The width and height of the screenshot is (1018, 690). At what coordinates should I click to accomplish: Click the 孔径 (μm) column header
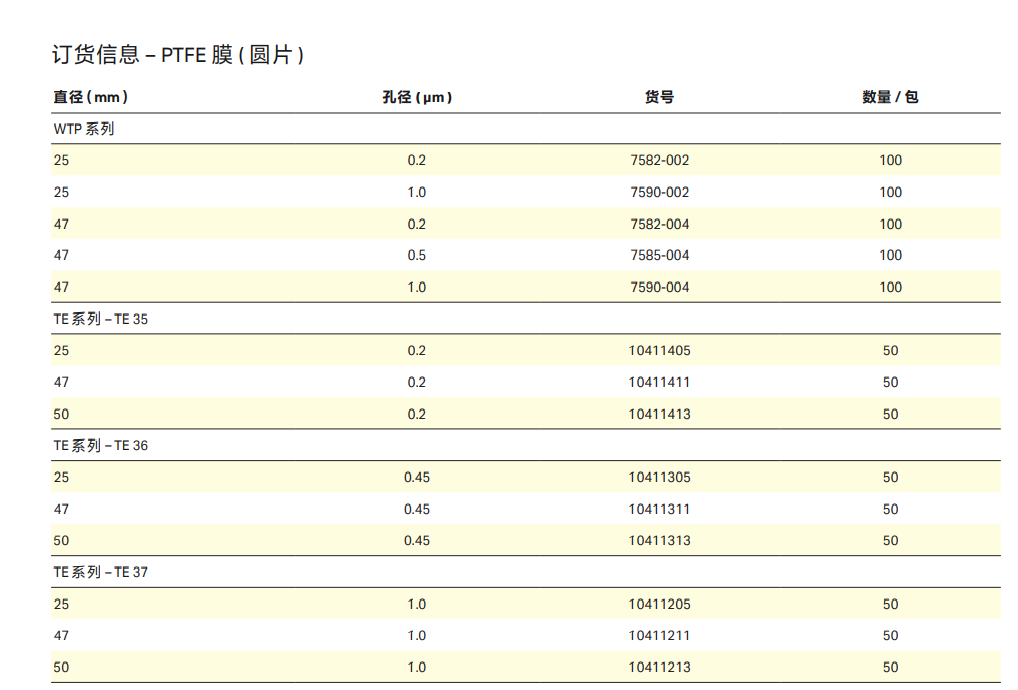416,97
